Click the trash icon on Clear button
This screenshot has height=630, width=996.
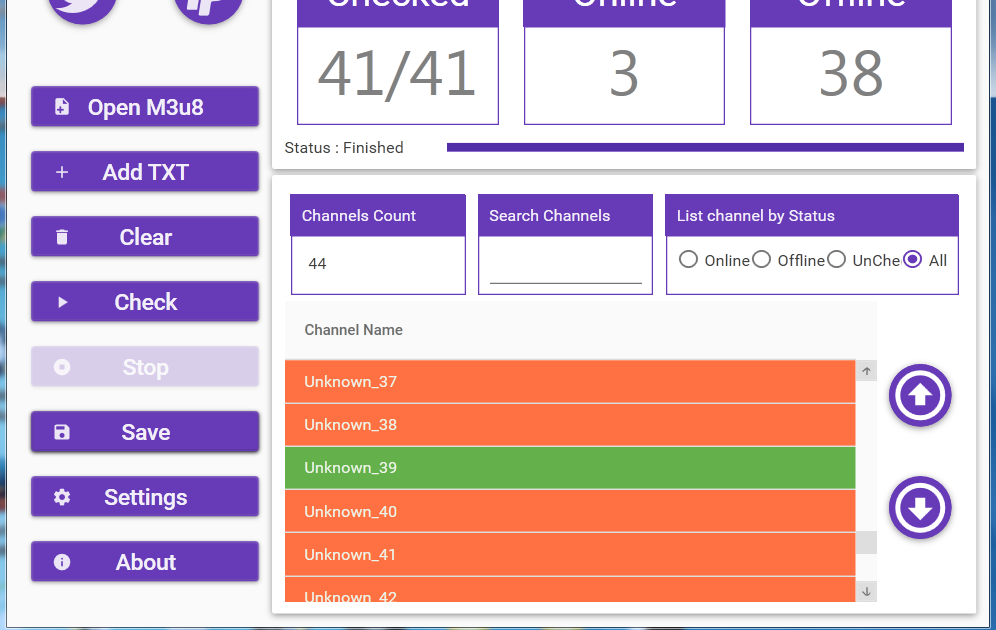[x=62, y=236]
